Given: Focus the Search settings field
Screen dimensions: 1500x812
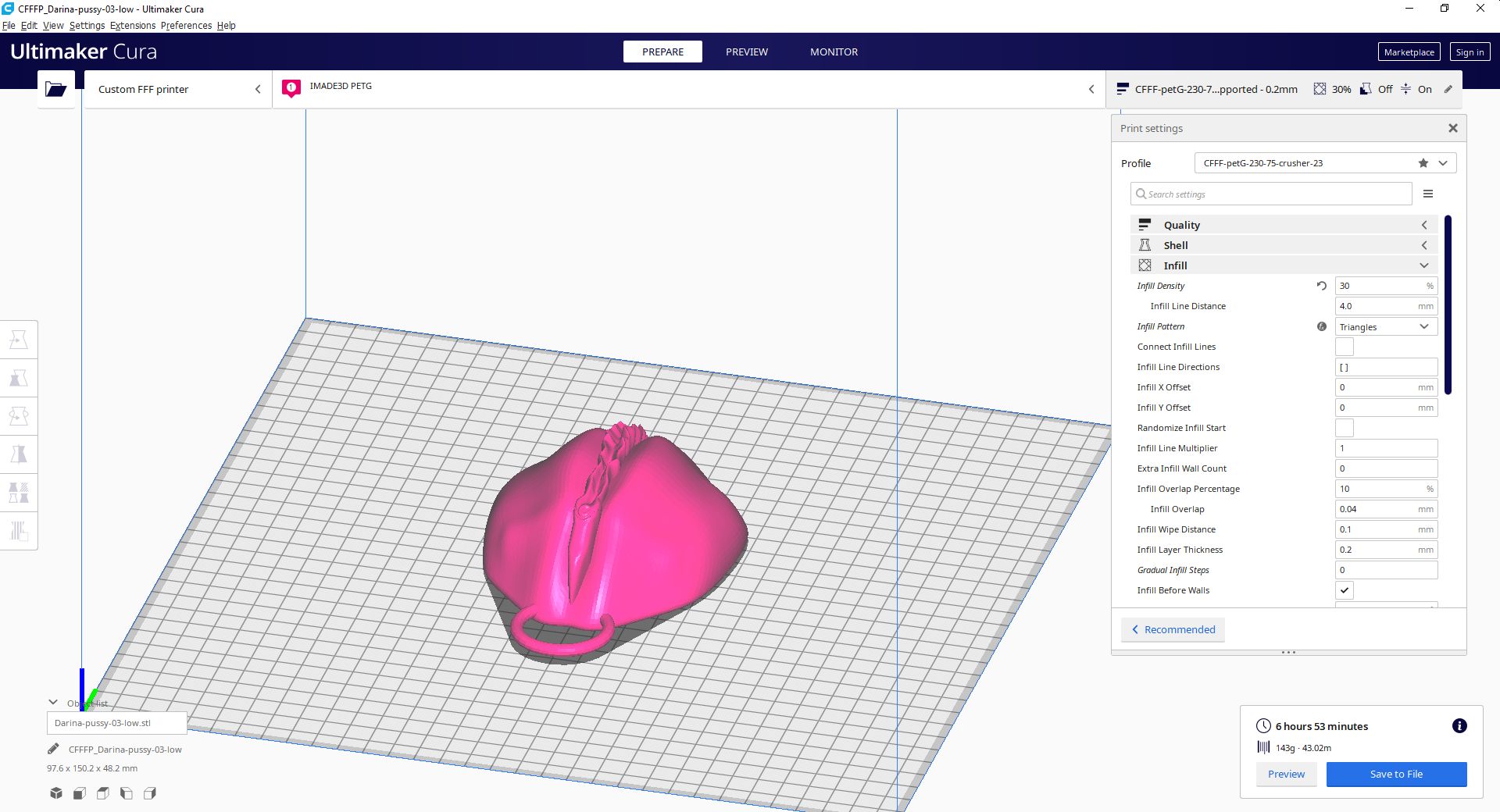Looking at the screenshot, I should click(1271, 194).
